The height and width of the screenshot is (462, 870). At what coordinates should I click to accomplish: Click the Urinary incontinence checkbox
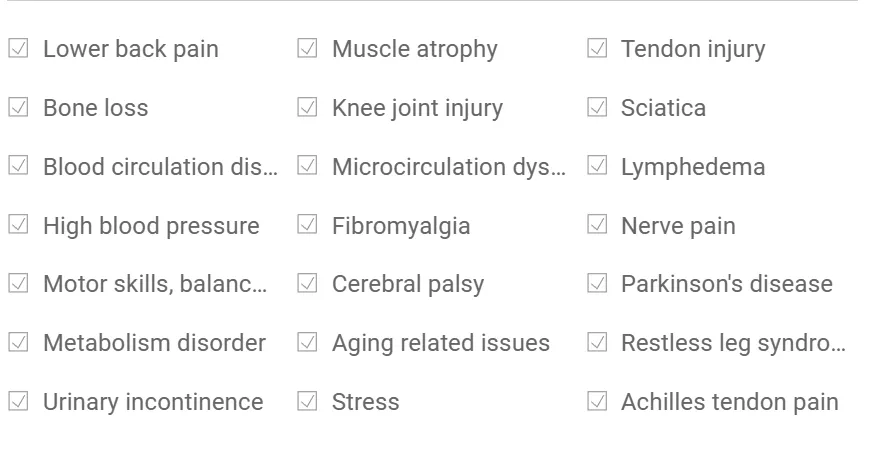[18, 401]
